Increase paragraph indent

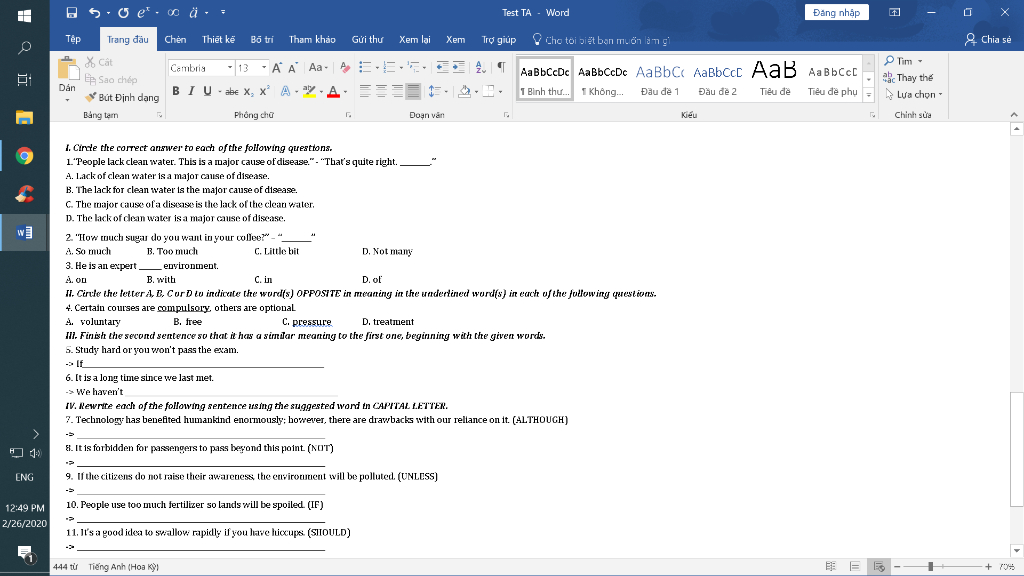point(458,67)
